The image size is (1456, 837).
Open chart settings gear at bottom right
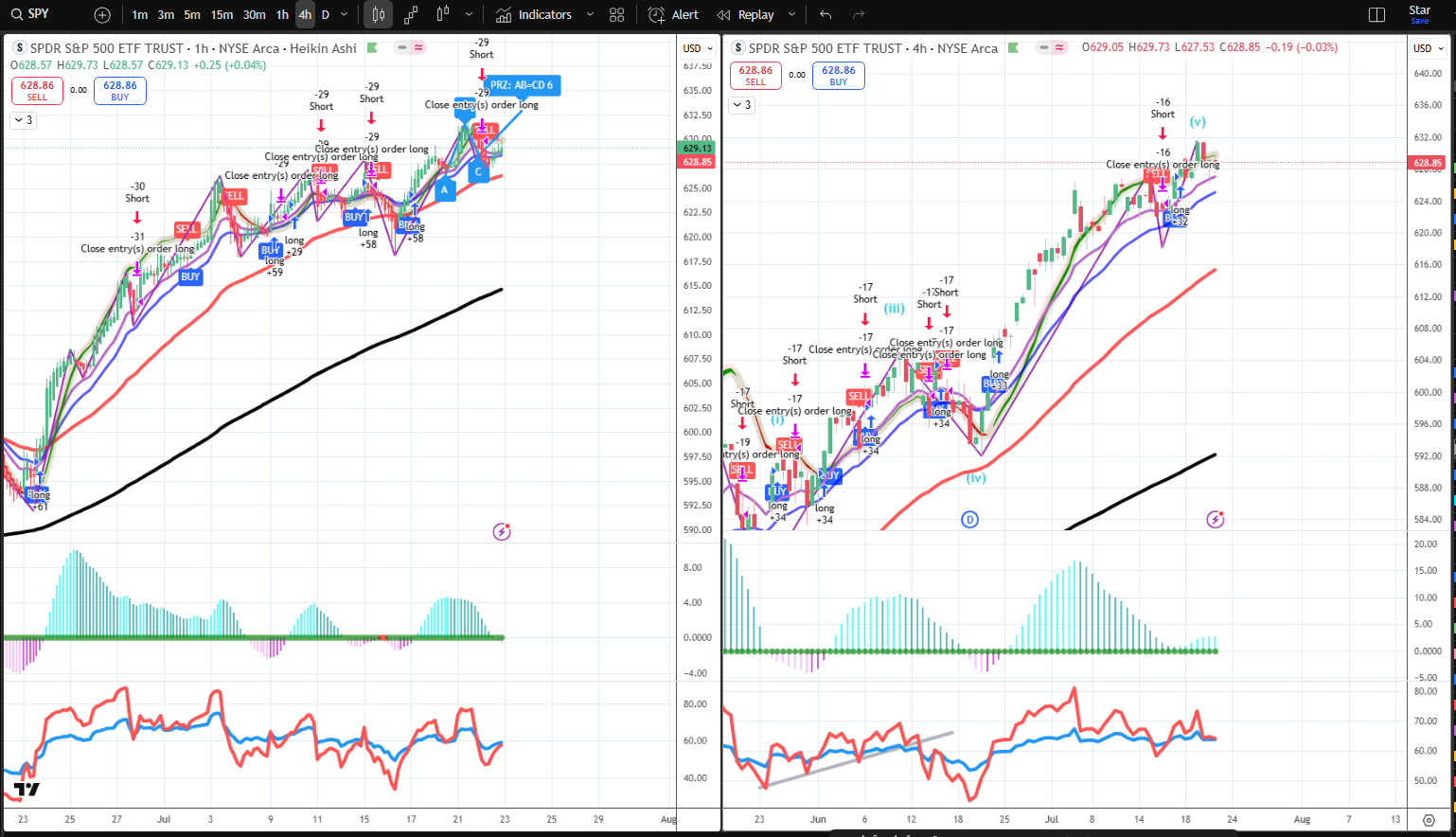tap(1429, 820)
